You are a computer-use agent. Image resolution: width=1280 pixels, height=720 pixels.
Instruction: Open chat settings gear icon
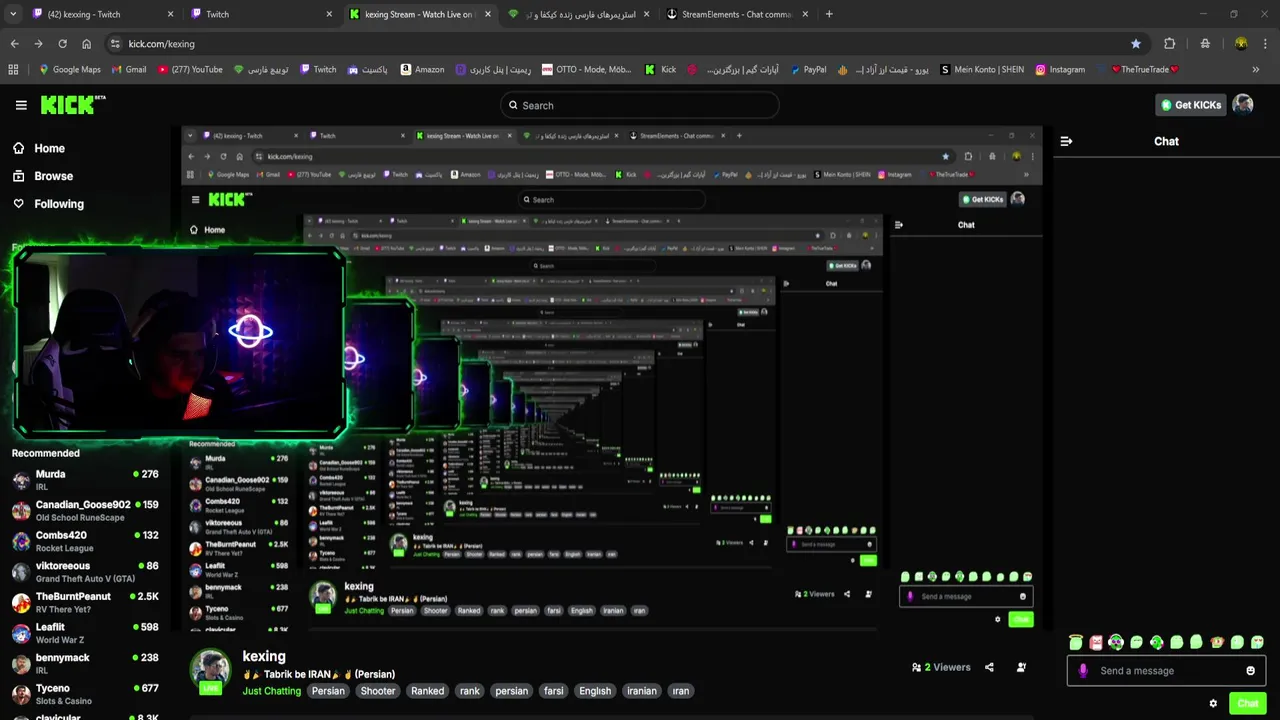coord(1213,704)
